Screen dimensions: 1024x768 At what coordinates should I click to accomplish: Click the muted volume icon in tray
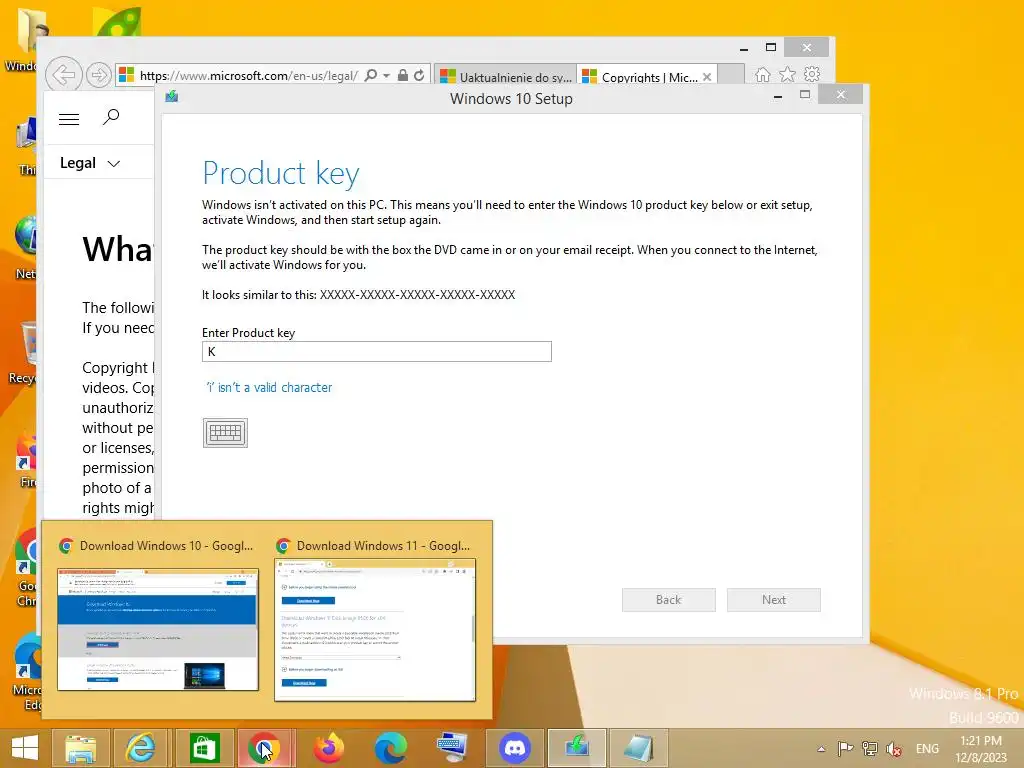pos(893,749)
